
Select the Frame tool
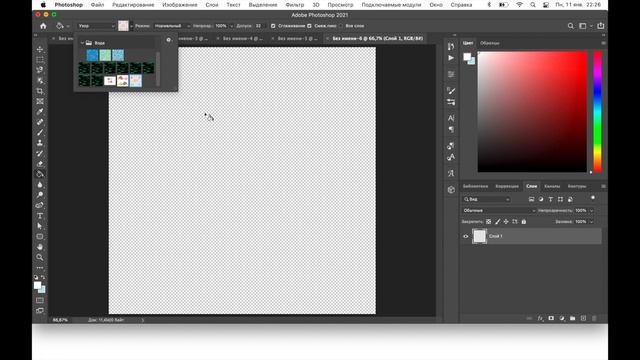[x=40, y=101]
